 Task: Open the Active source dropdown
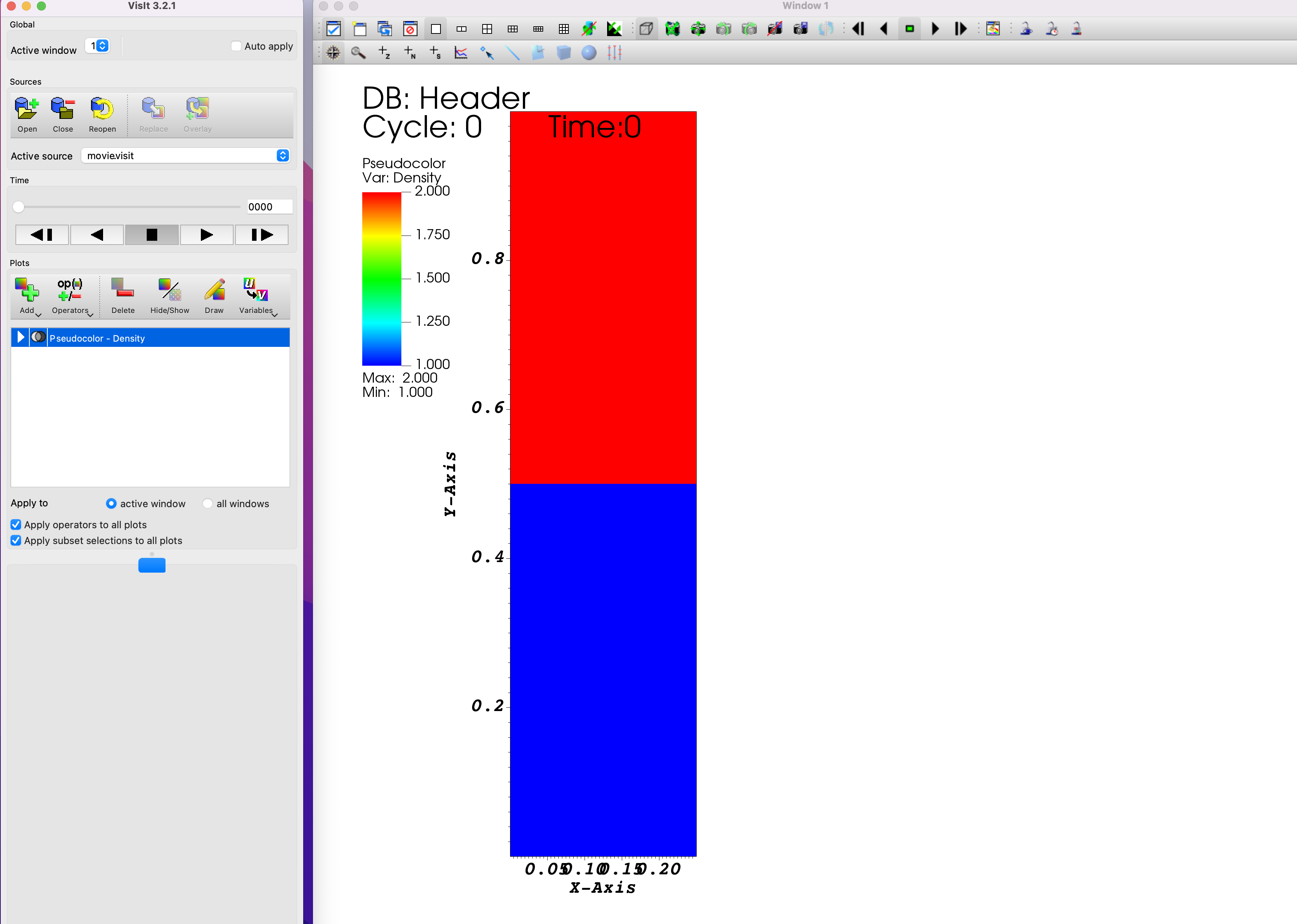coord(185,156)
